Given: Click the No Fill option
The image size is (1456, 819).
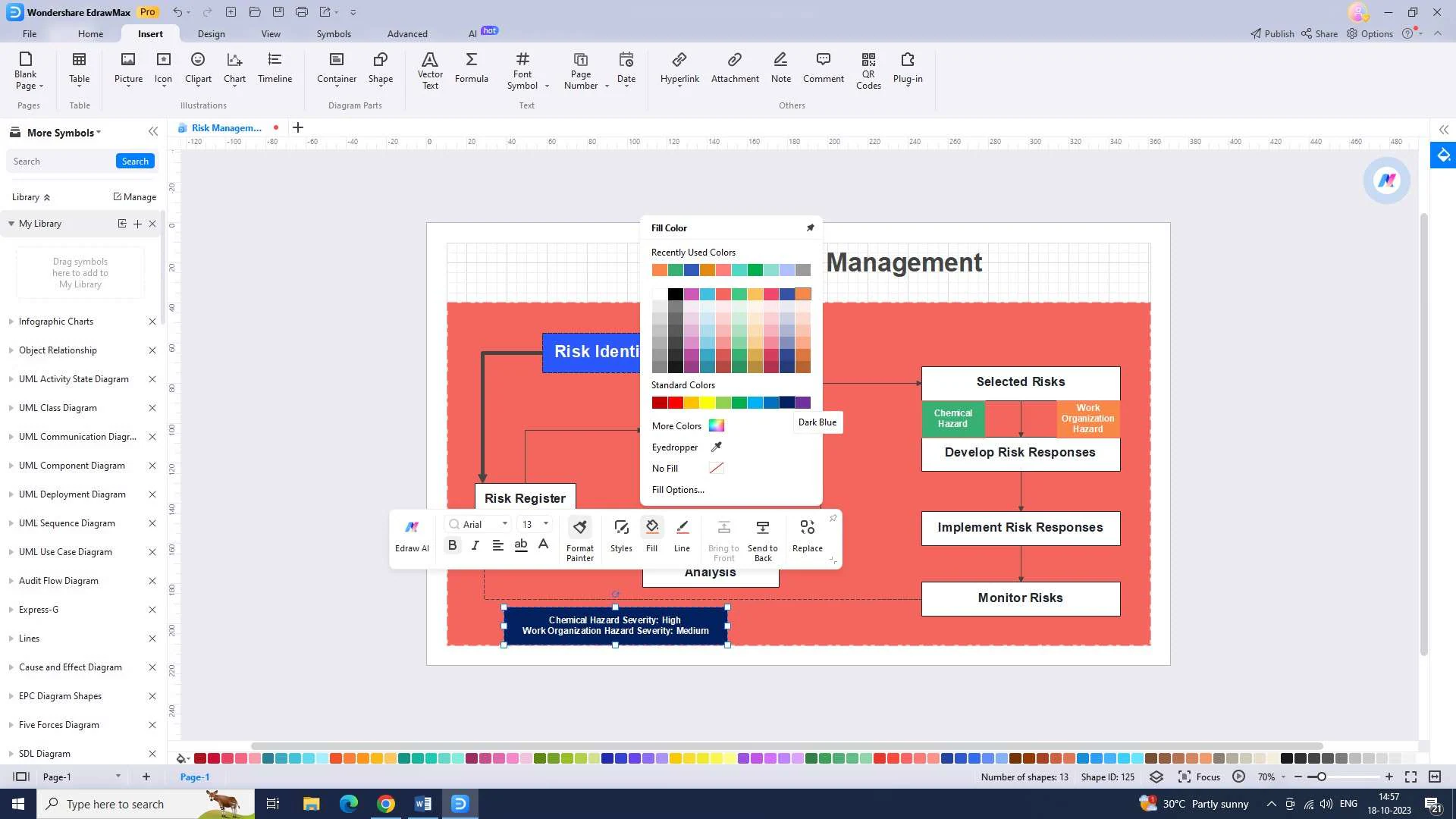Looking at the screenshot, I should (x=665, y=467).
